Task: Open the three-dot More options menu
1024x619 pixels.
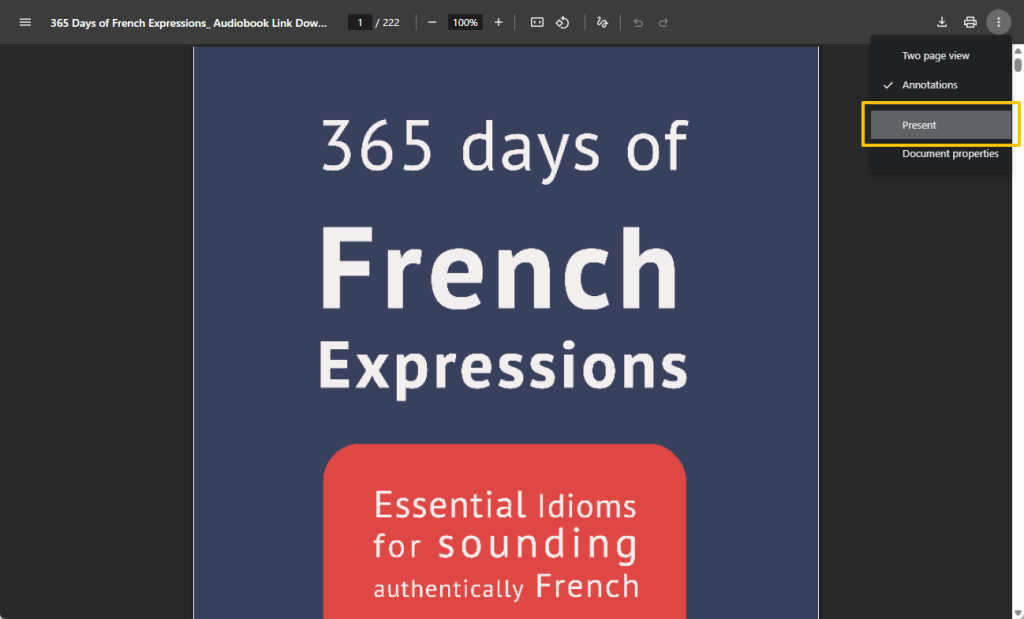Action: pos(997,21)
